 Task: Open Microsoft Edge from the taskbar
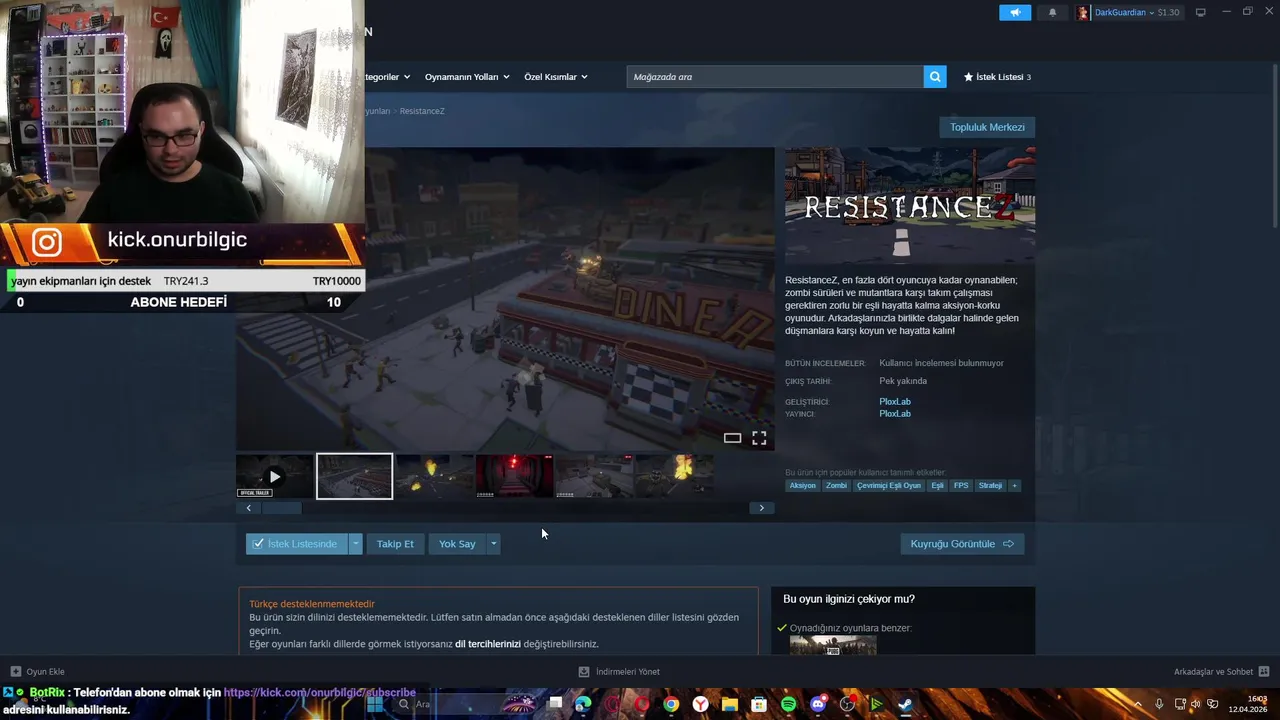point(583,704)
